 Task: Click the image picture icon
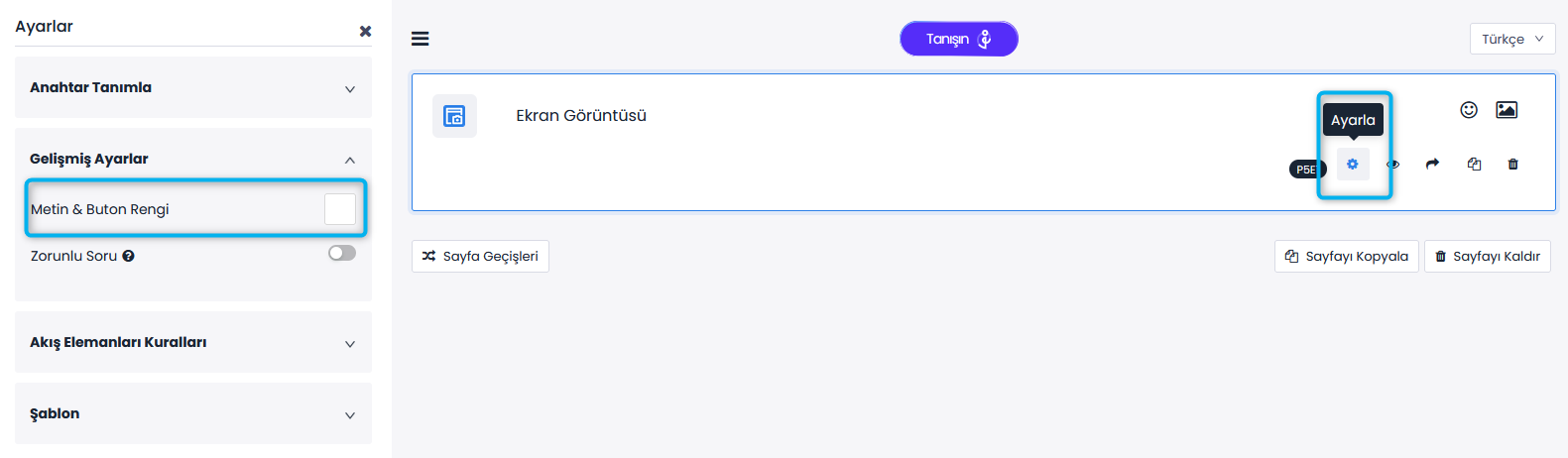coord(1507,110)
